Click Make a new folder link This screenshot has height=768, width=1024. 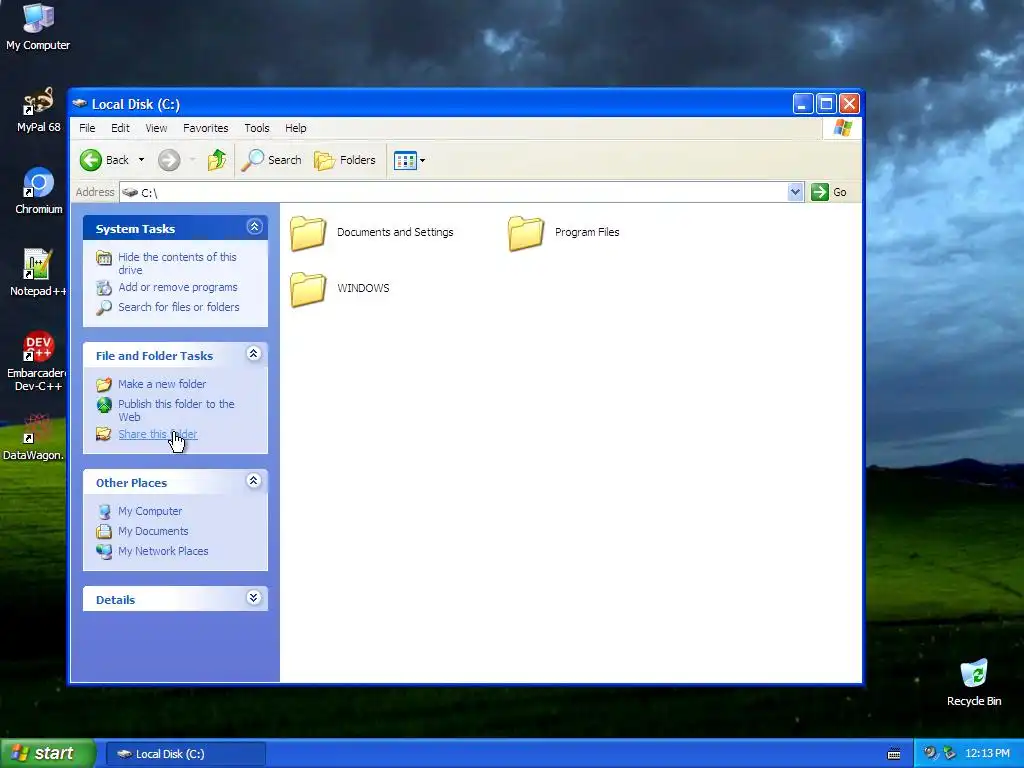pyautogui.click(x=162, y=384)
